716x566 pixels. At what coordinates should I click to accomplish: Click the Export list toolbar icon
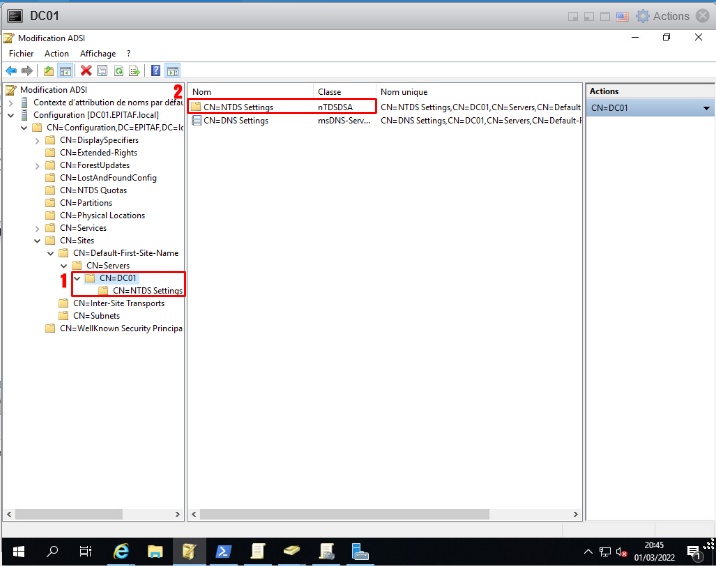133,71
